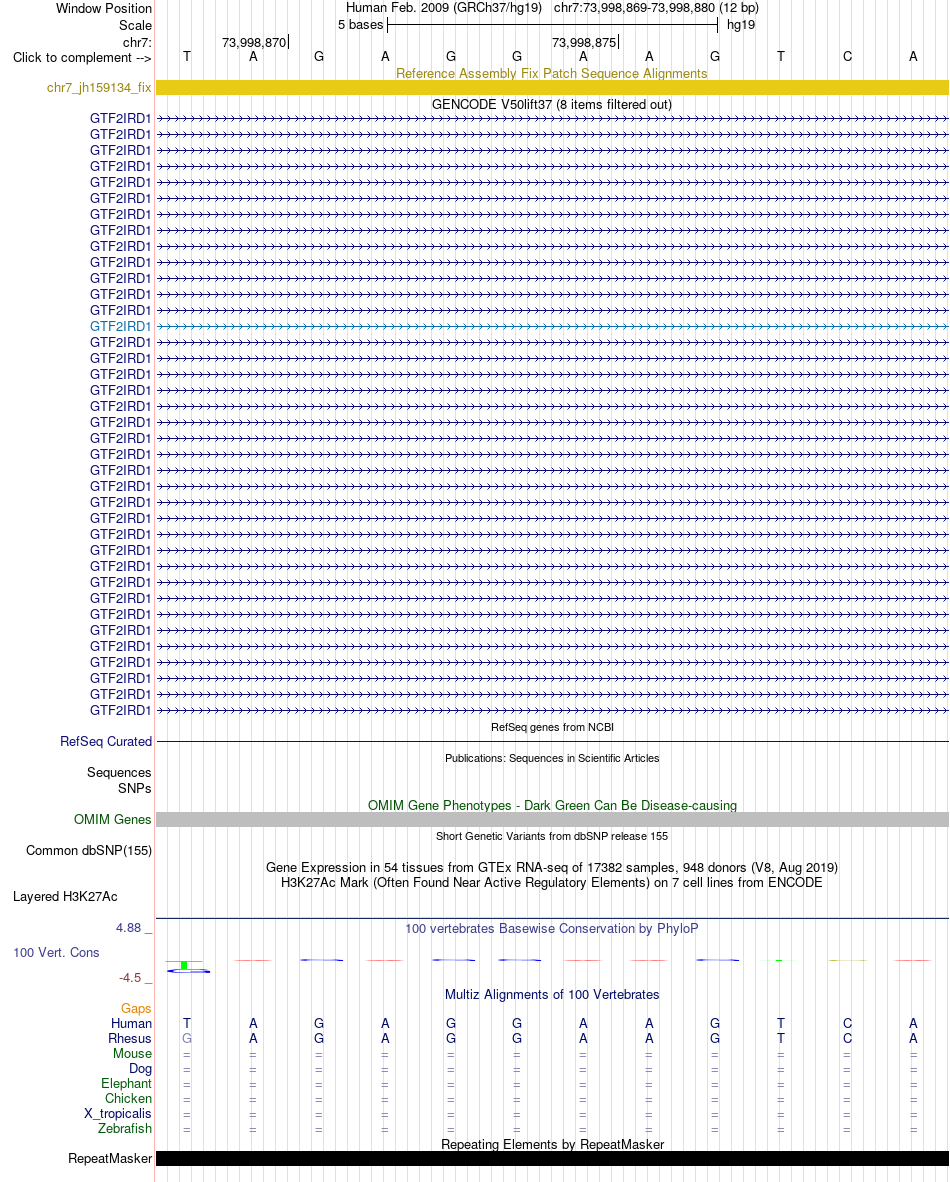
Task: Select the hg19 label beside the scale
Action: [740, 25]
